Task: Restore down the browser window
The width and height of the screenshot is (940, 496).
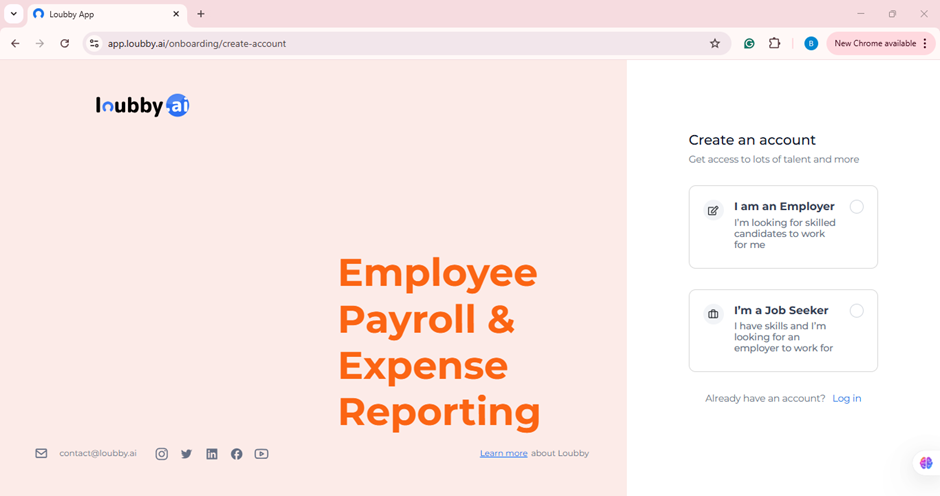Action: 892,14
